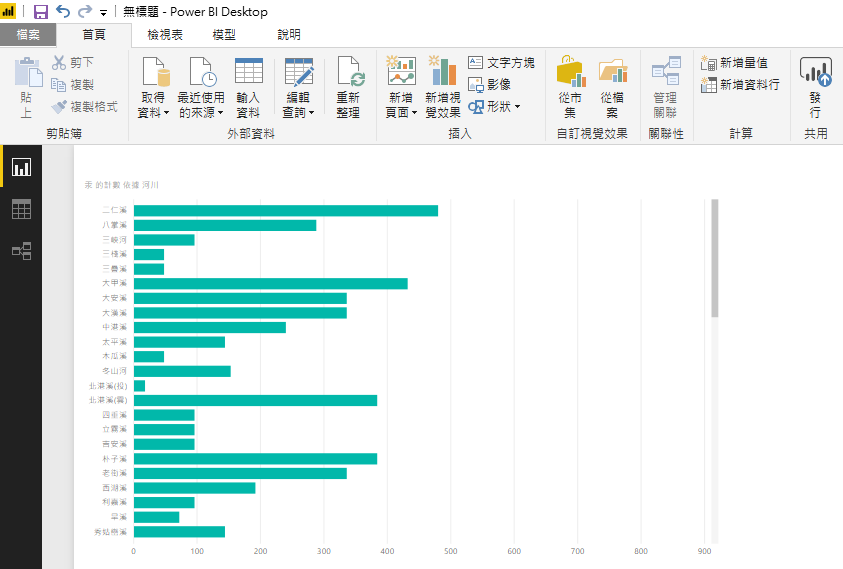The height and width of the screenshot is (569, 843).
Task: Switch to the 說明 ribbon tab
Action: (x=289, y=35)
